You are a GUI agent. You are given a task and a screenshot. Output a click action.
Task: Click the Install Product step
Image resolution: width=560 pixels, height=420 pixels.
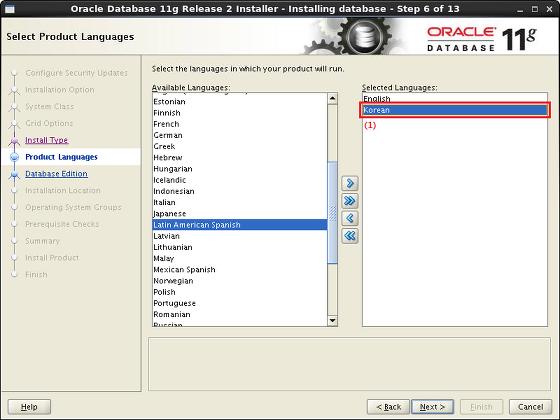(52, 258)
